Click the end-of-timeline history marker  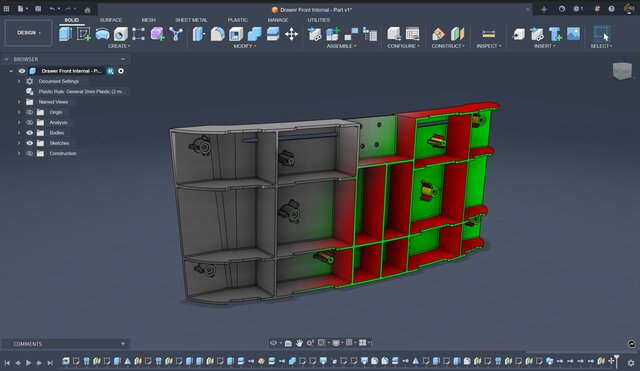pos(616,361)
